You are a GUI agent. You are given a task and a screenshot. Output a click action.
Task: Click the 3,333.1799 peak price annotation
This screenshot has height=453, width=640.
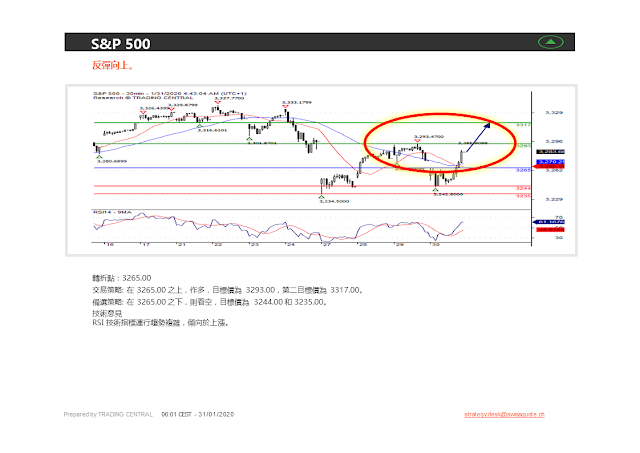[297, 102]
